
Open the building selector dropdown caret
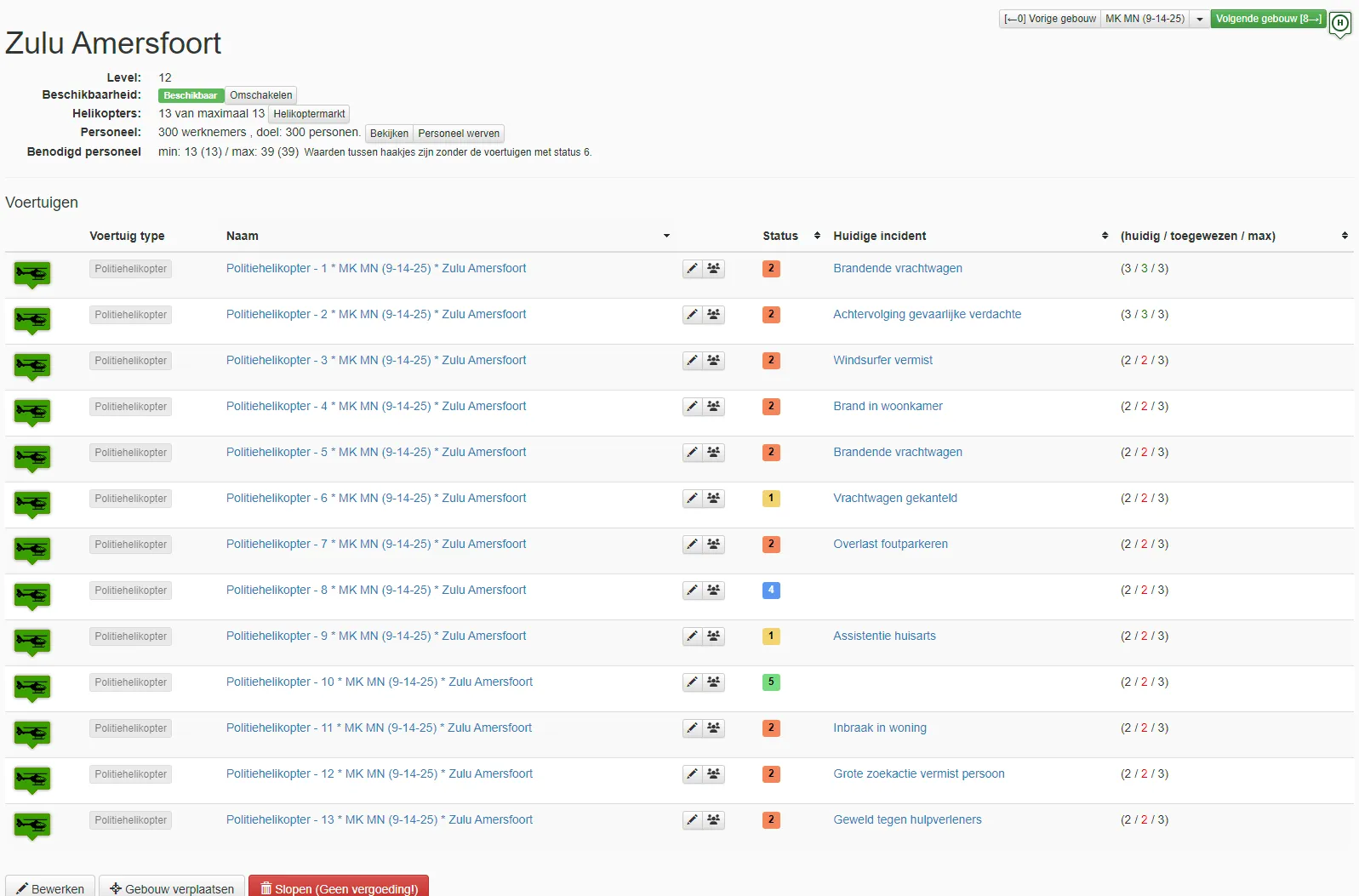[x=1200, y=19]
